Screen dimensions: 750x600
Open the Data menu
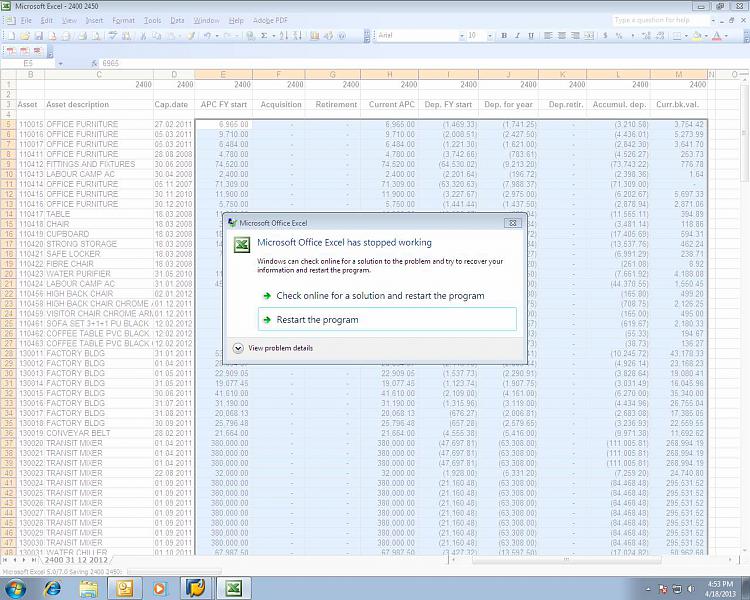177,21
